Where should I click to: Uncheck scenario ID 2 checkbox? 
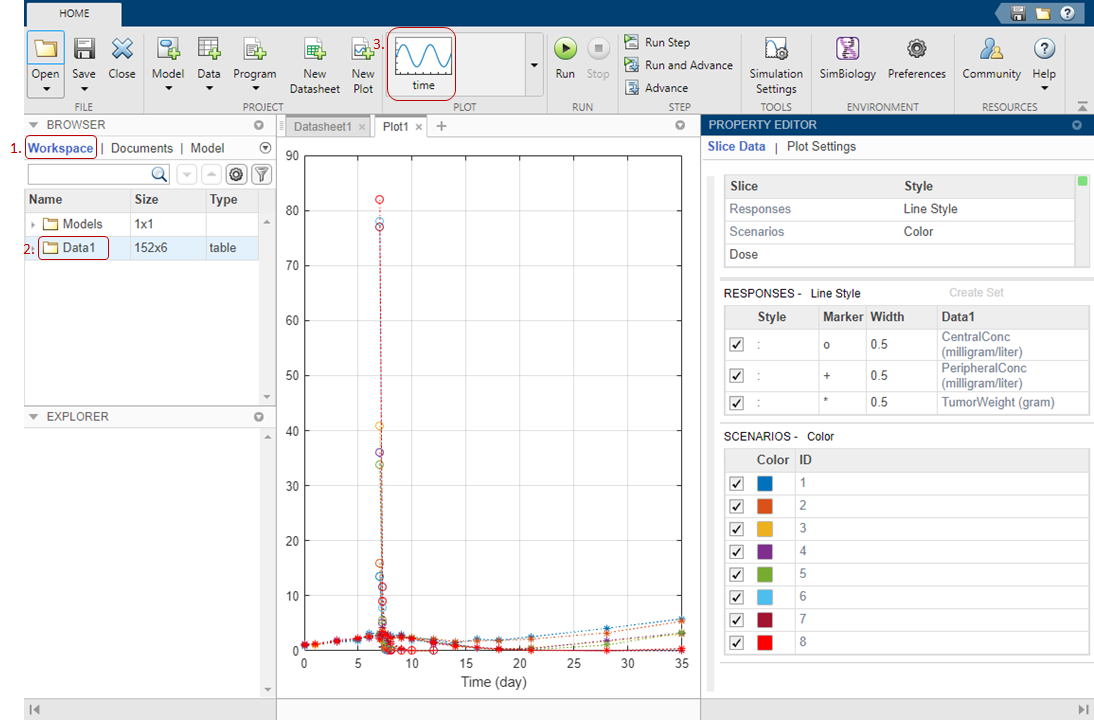(x=736, y=506)
